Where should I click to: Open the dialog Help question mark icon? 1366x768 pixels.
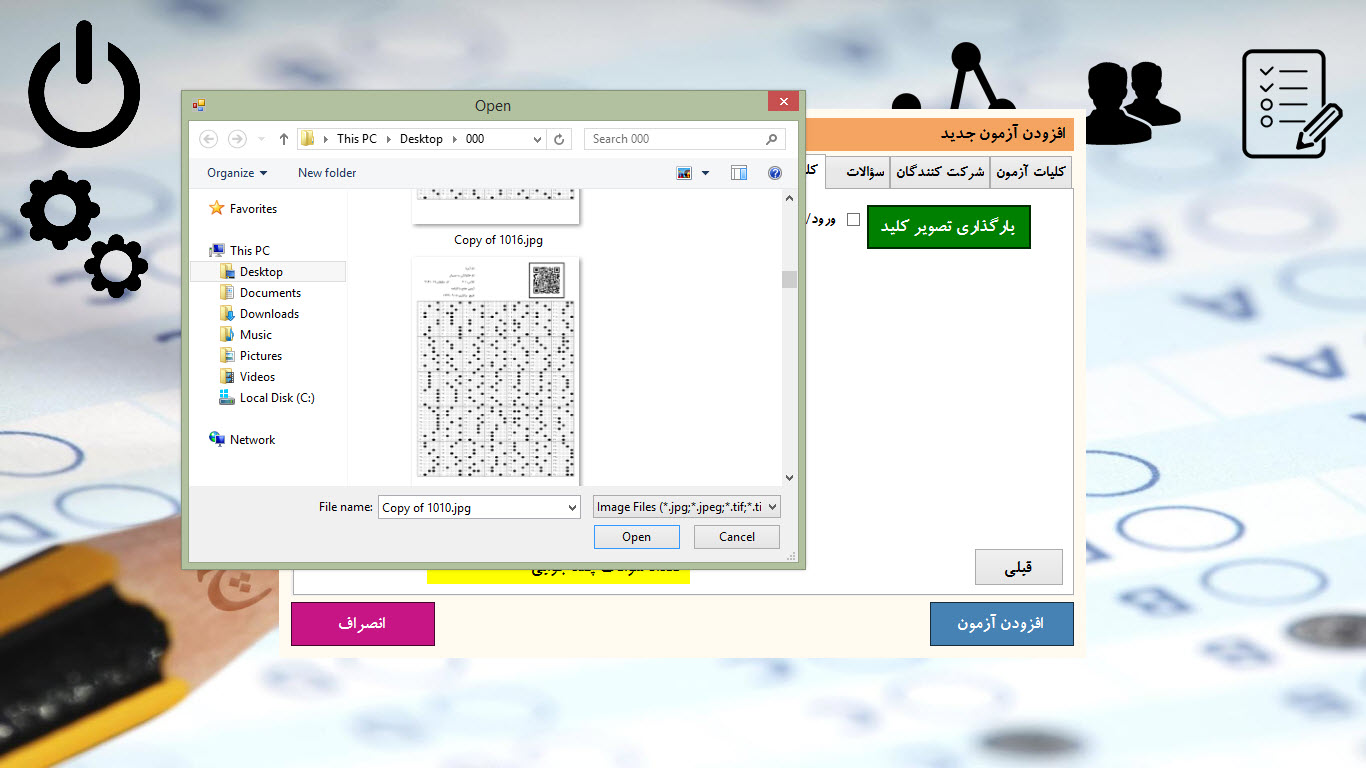[774, 173]
